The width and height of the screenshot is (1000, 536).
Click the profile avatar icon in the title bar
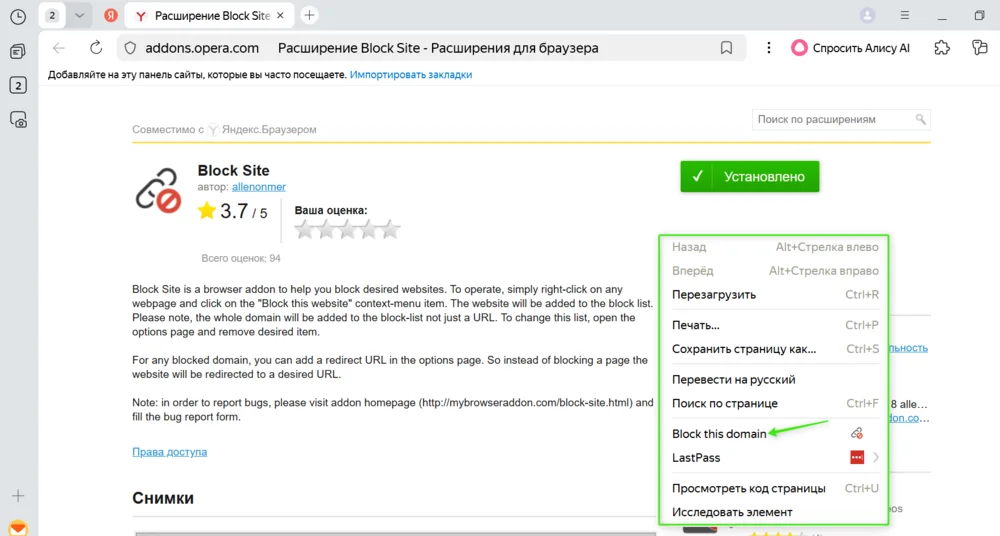(x=867, y=15)
